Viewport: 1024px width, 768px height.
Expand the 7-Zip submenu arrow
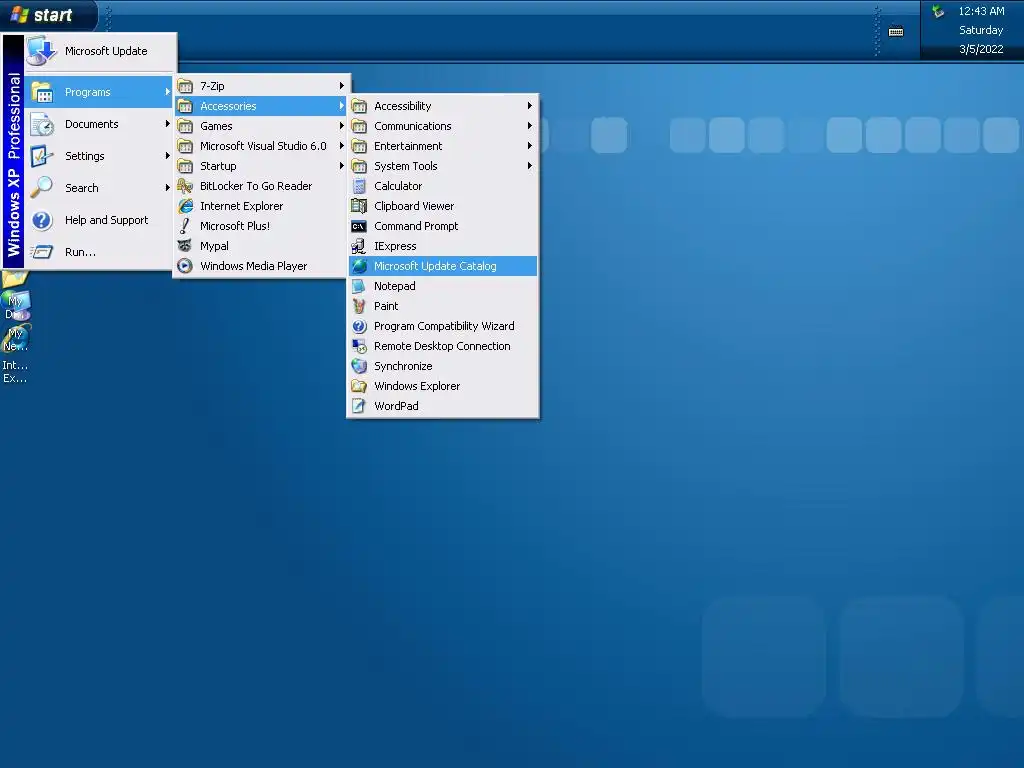point(342,86)
